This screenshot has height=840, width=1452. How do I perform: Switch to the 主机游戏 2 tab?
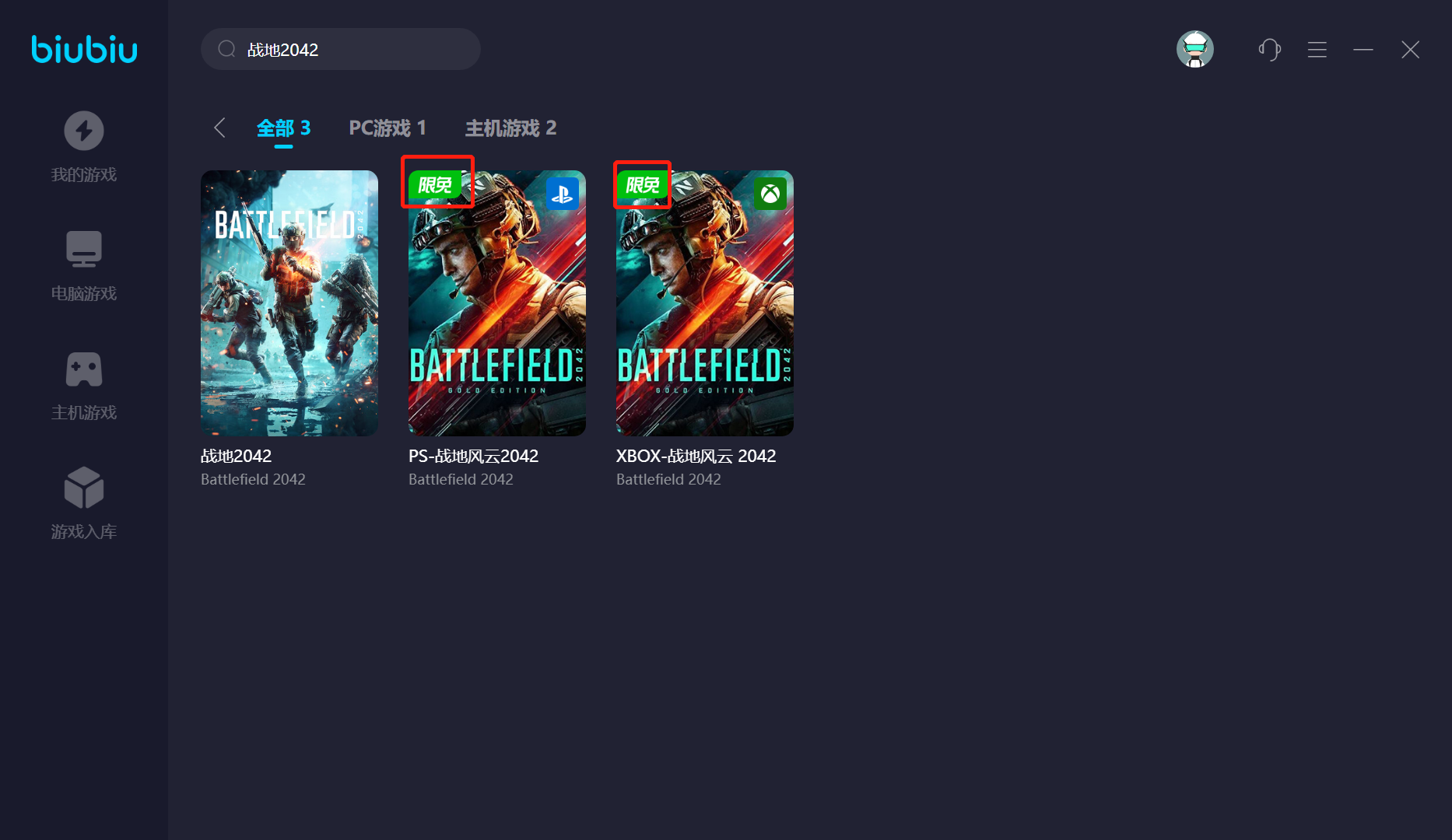[510, 128]
